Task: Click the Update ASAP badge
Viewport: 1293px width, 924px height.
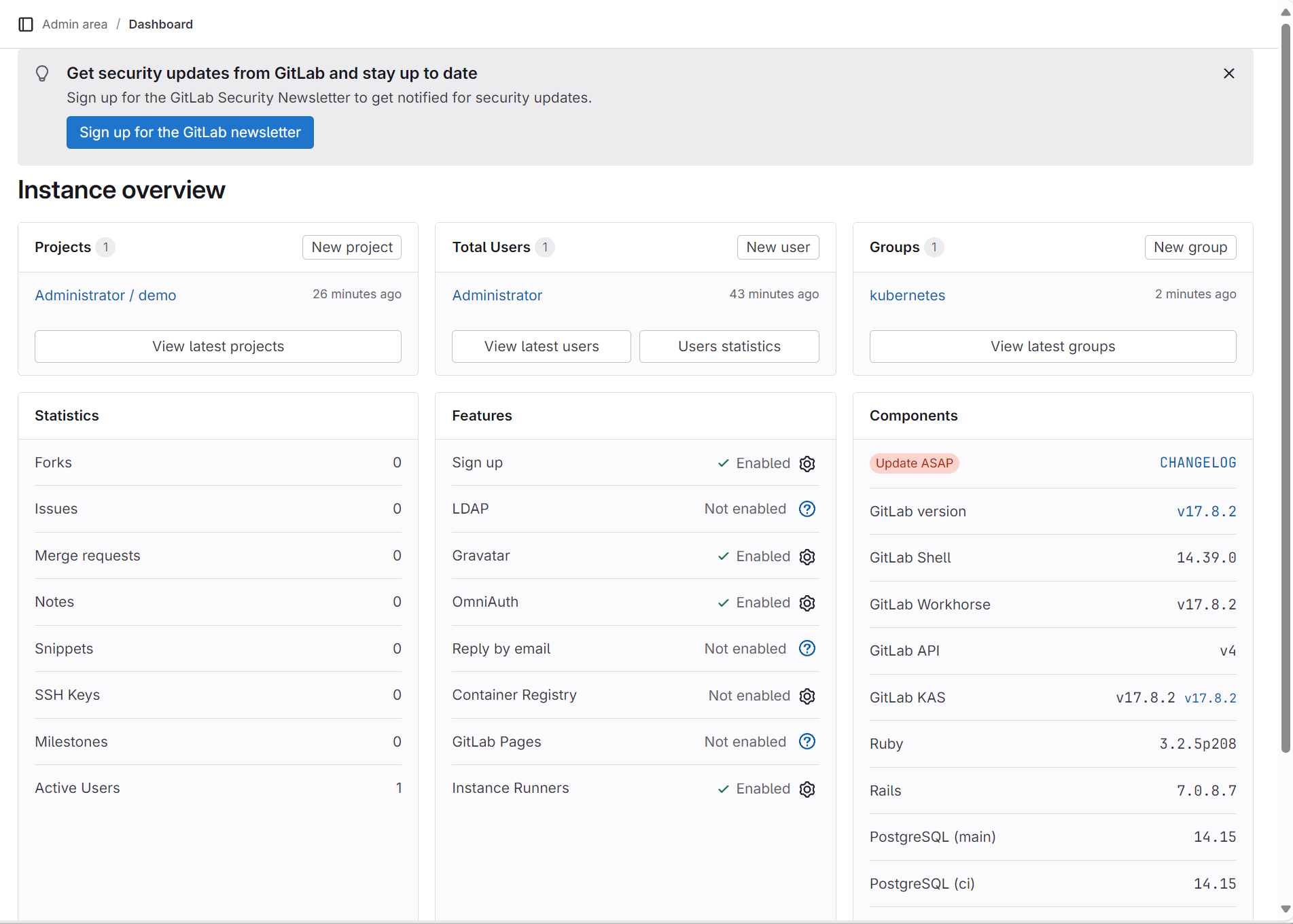Action: (914, 463)
